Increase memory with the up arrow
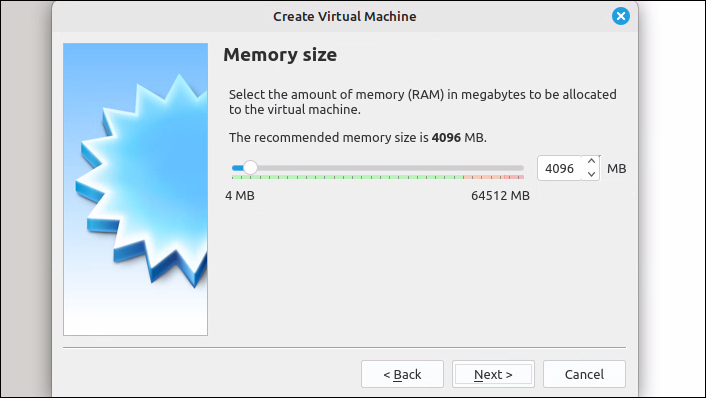The width and height of the screenshot is (706, 398). [591, 161]
